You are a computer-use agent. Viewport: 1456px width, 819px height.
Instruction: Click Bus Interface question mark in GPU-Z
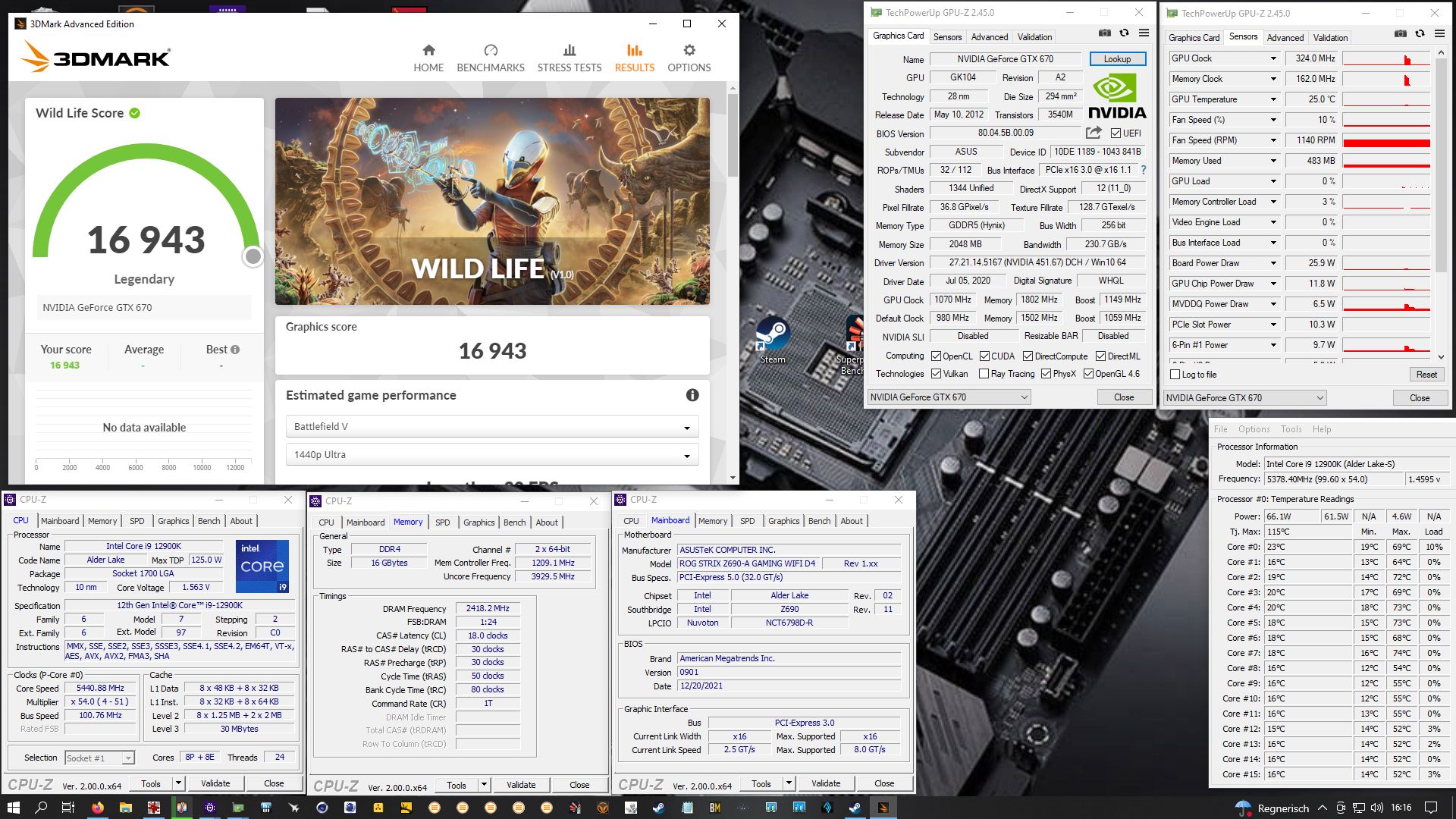(x=1144, y=170)
